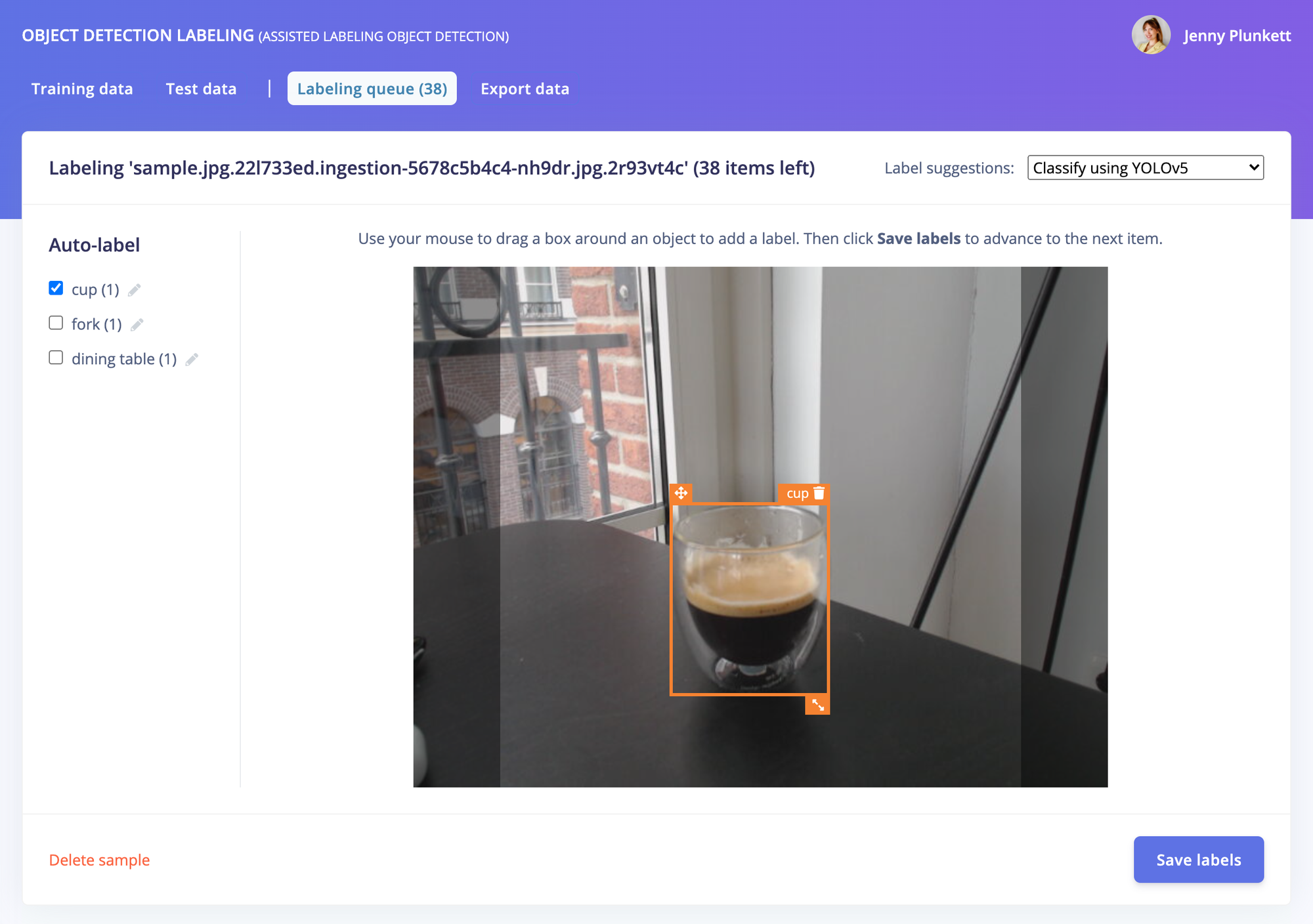The image size is (1313, 924).
Task: Edit the dining table label pencil icon
Action: (x=192, y=360)
